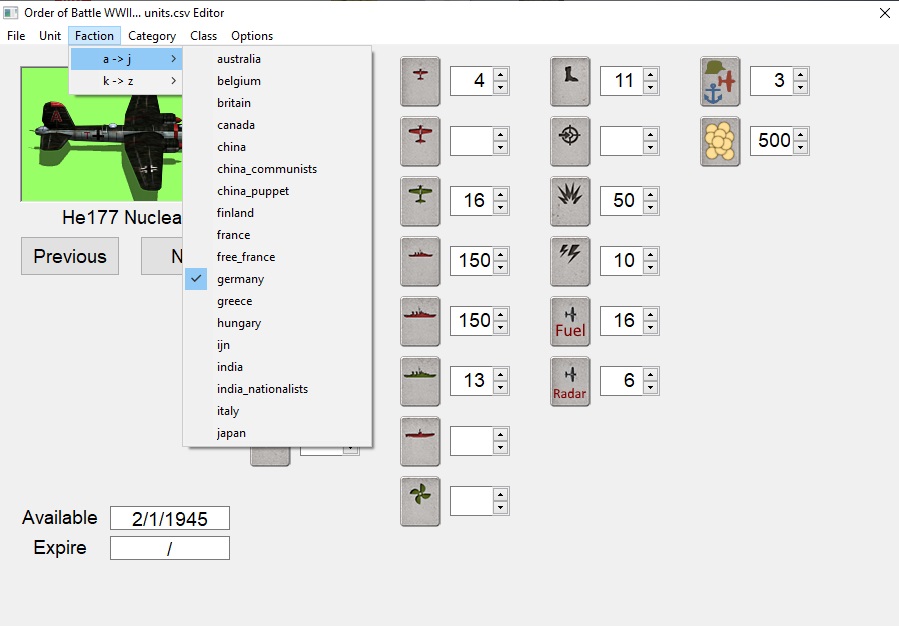The width and height of the screenshot is (899, 626).
Task: Click the boot movement icon
Action: pyautogui.click(x=570, y=81)
